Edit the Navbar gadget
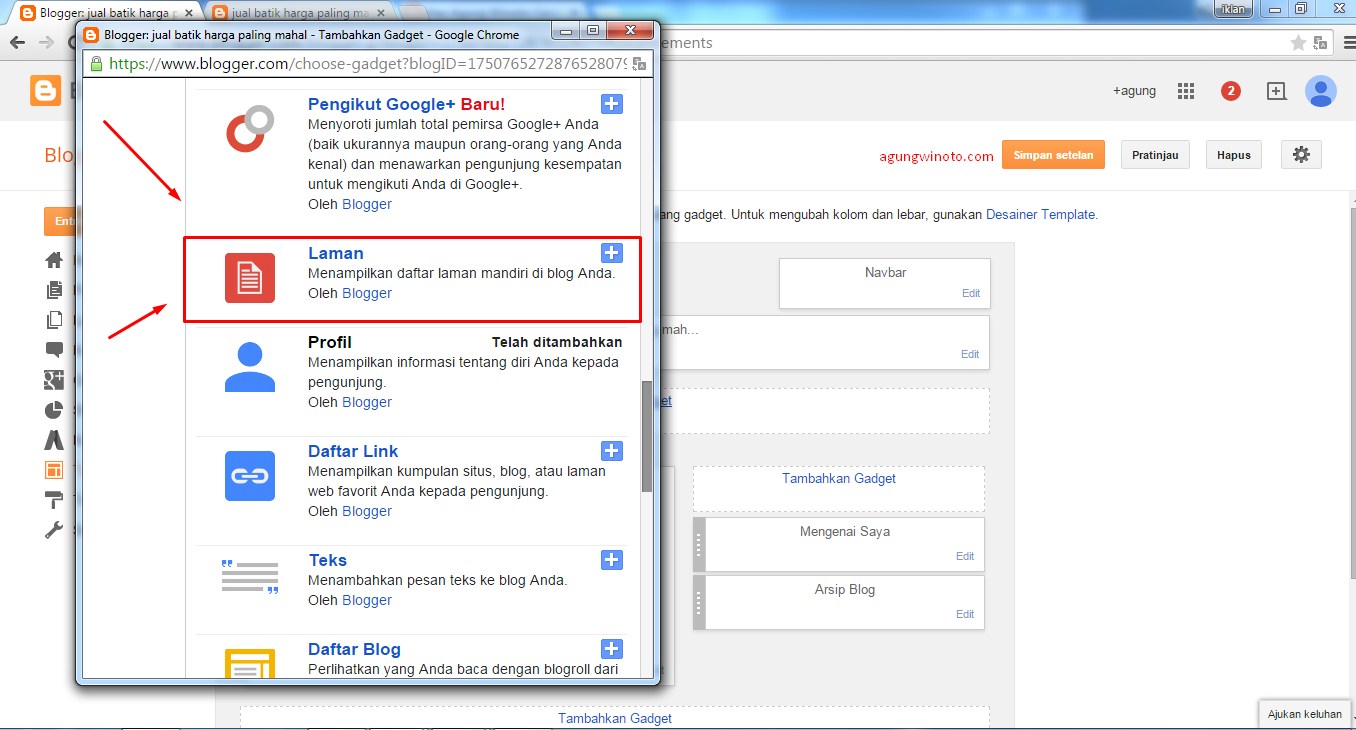Viewport: 1356px width, 730px height. [970, 294]
